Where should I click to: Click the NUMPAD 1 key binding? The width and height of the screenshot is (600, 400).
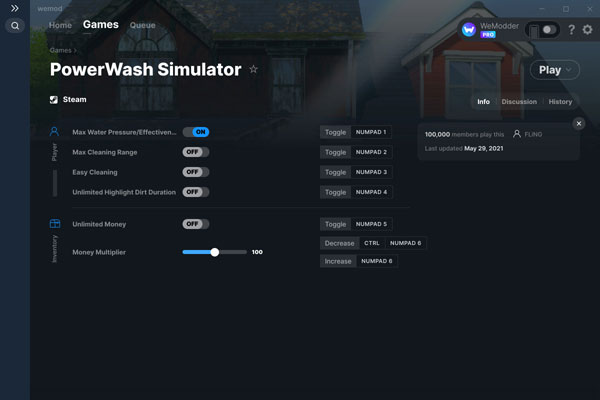coord(371,132)
